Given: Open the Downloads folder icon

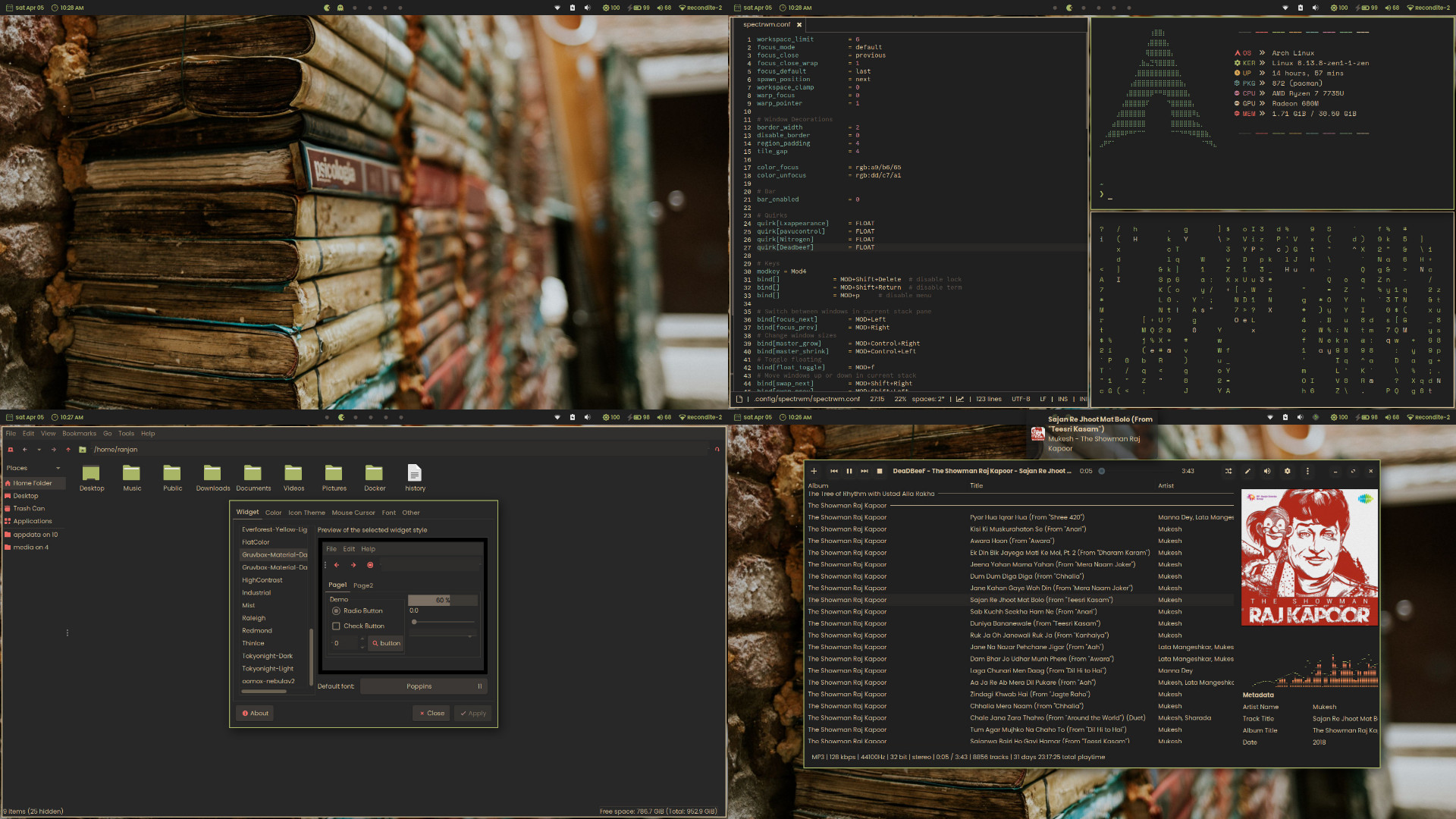Looking at the screenshot, I should [x=212, y=474].
